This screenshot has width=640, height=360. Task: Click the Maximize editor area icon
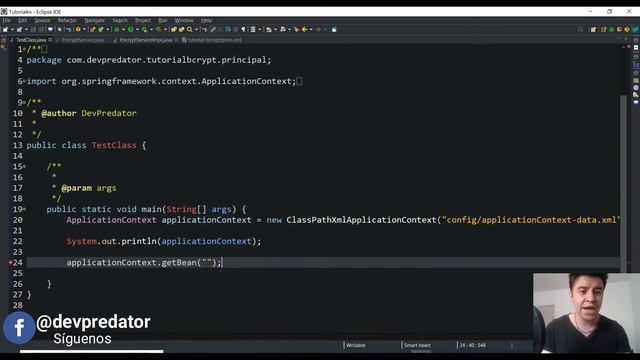coord(626,38)
